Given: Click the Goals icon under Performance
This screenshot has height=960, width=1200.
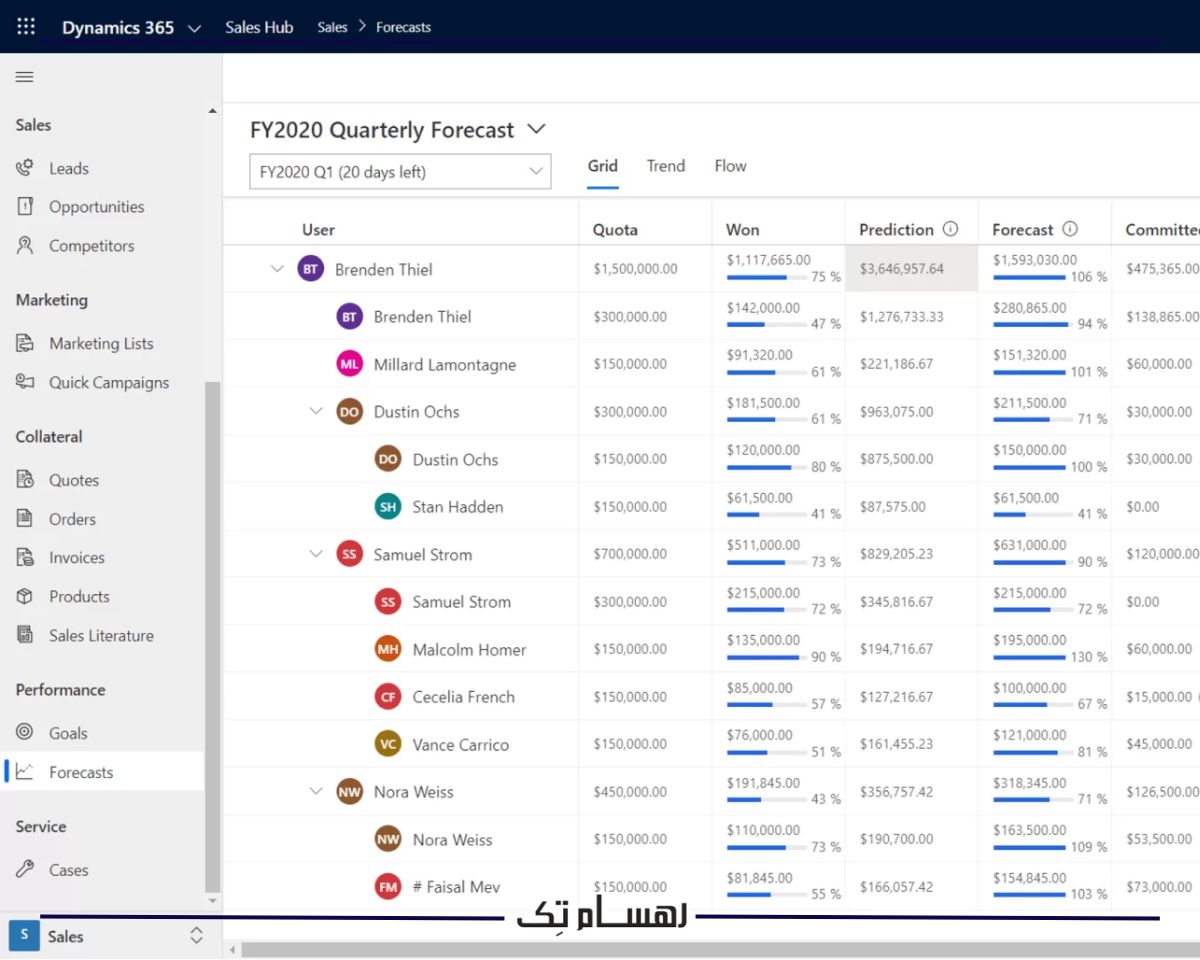Looking at the screenshot, I should (x=24, y=732).
